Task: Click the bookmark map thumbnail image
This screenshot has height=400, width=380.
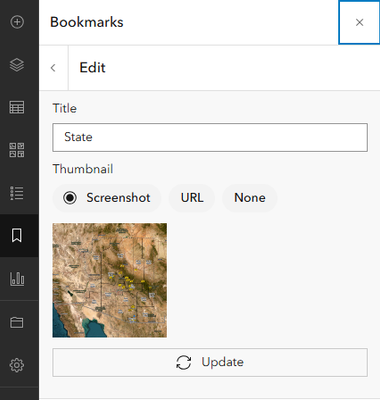Action: [x=110, y=280]
